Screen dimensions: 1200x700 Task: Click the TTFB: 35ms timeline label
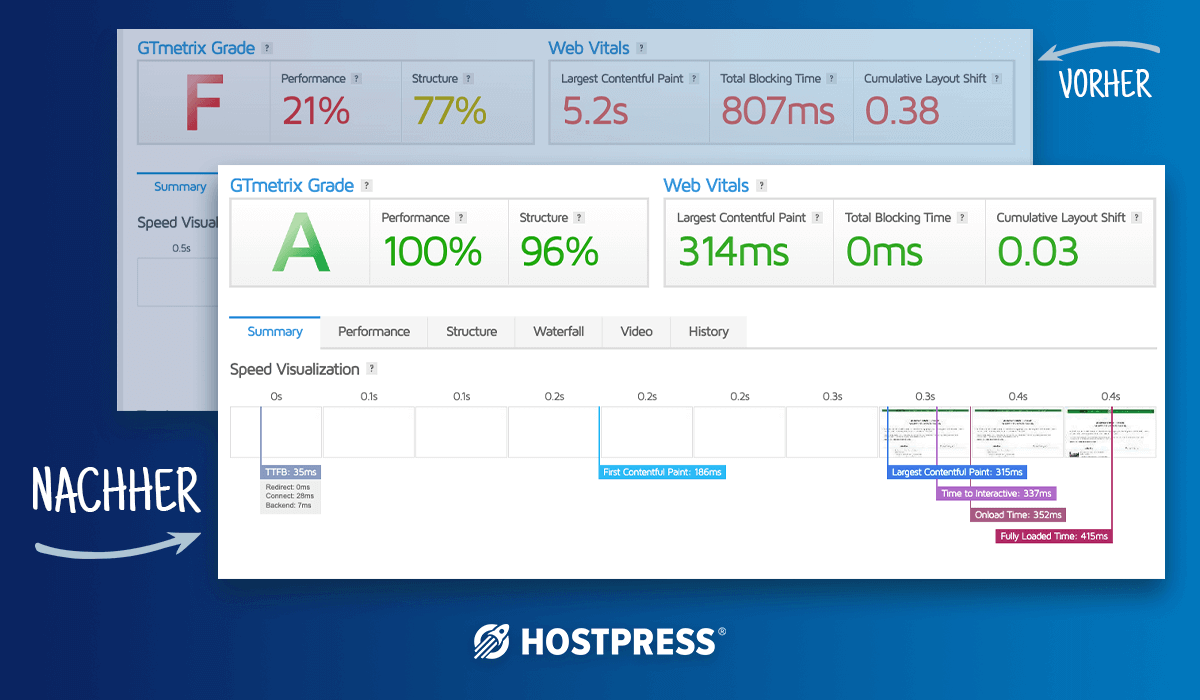tap(290, 472)
